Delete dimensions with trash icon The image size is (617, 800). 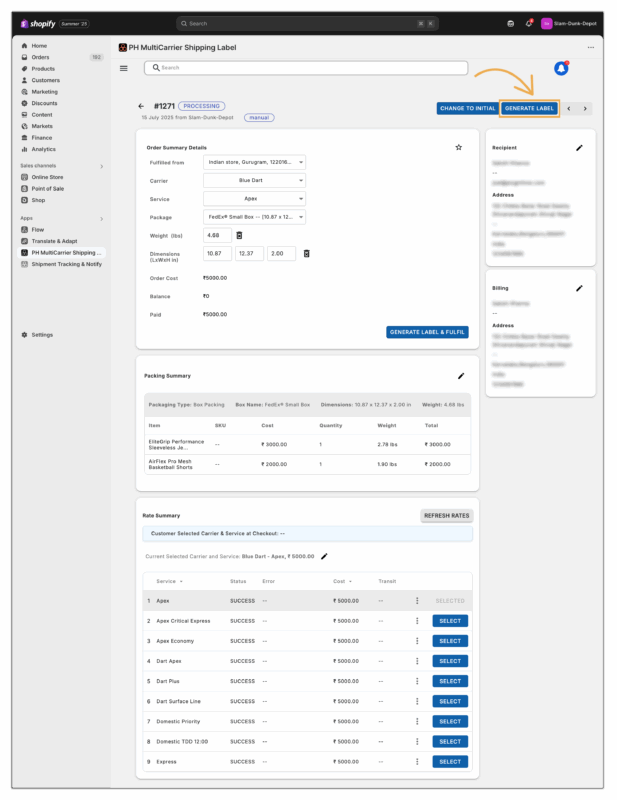coord(307,254)
